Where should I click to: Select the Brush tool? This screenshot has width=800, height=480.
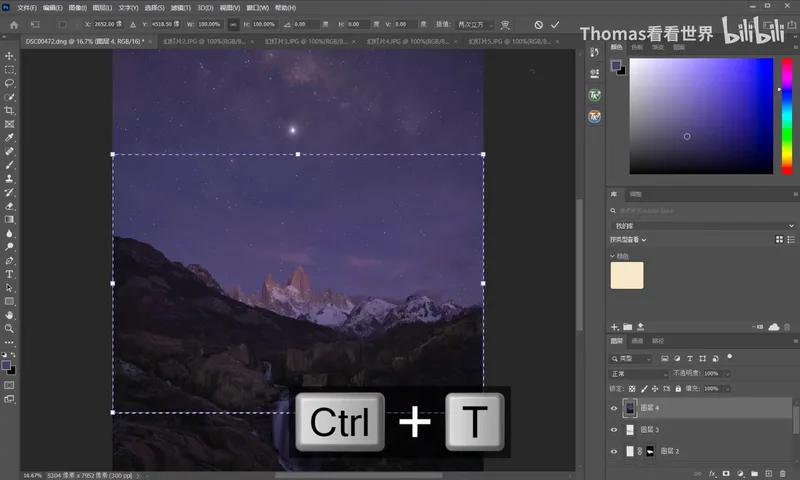tap(9, 165)
